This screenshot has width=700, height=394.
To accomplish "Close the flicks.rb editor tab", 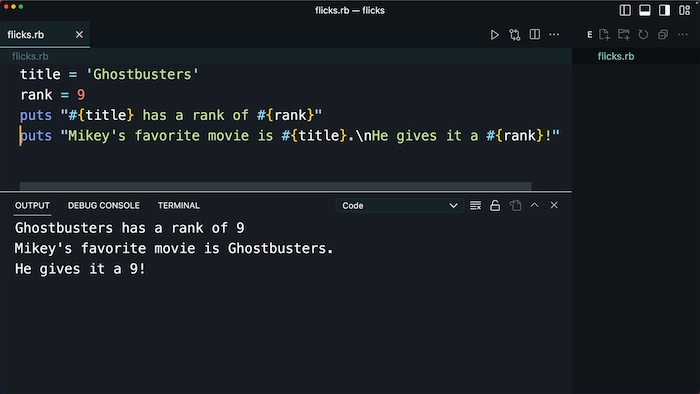I will 79,34.
